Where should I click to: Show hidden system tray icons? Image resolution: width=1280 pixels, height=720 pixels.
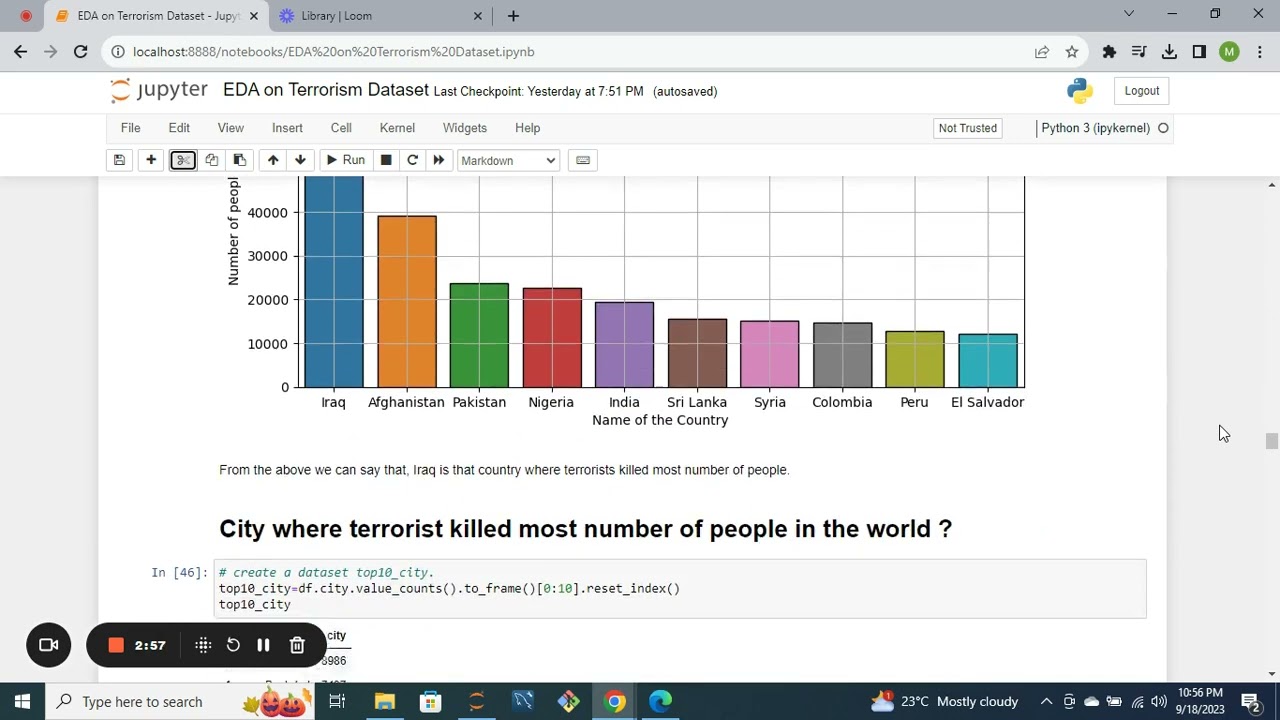pos(1046,701)
